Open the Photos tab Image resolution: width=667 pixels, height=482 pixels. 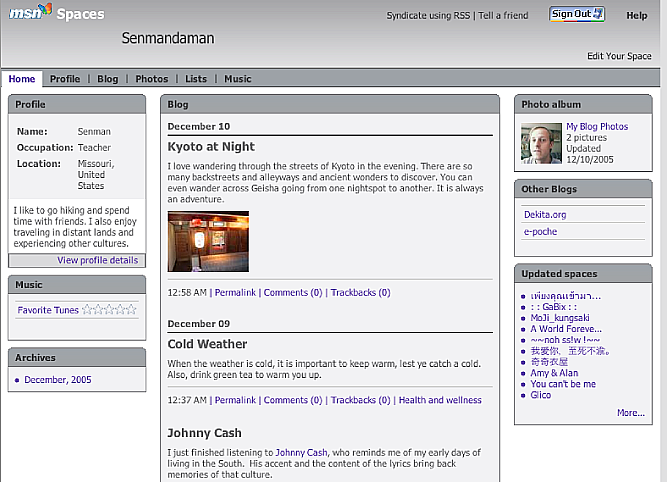(152, 79)
